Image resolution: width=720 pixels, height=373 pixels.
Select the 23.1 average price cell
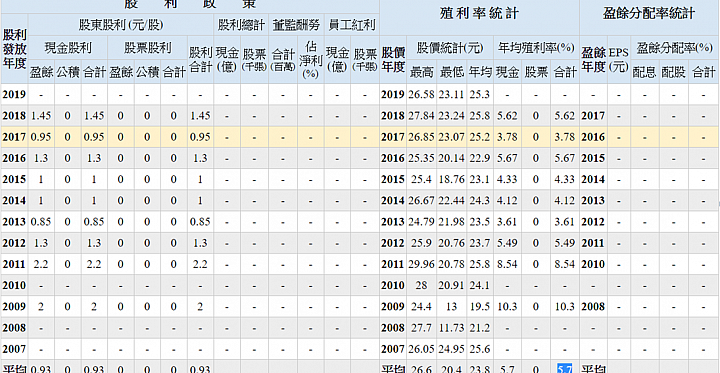coord(480,180)
